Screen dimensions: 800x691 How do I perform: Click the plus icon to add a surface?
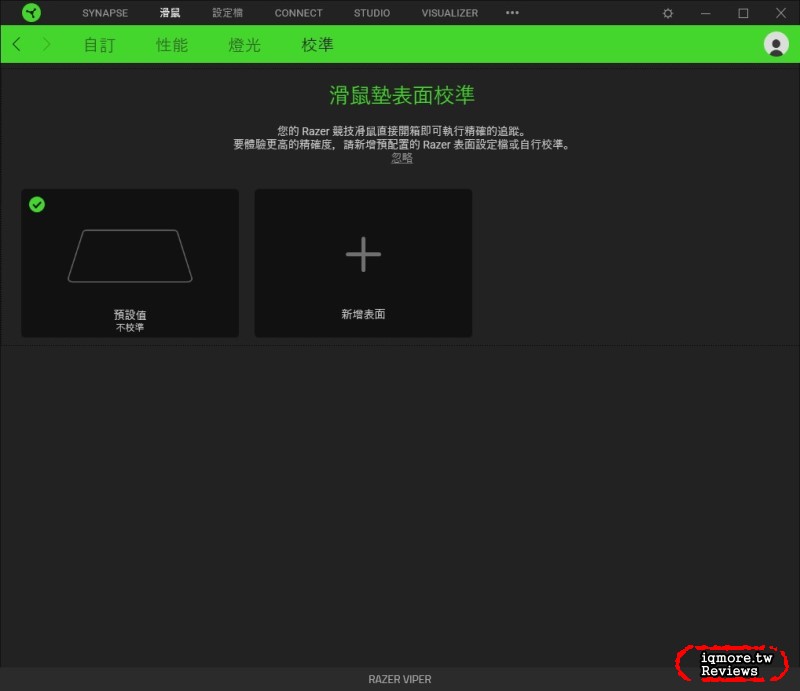(363, 254)
